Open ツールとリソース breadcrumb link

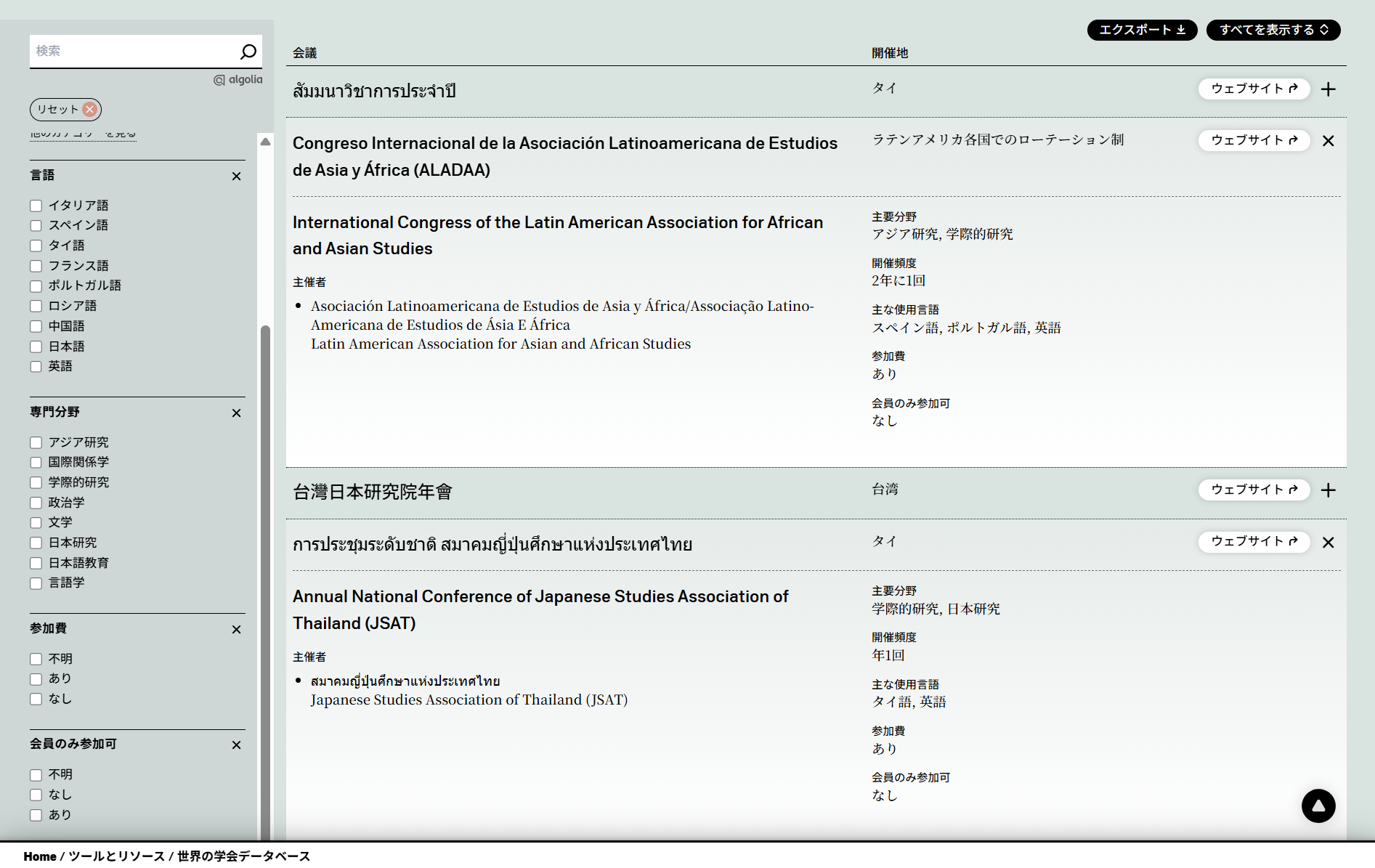click(116, 856)
